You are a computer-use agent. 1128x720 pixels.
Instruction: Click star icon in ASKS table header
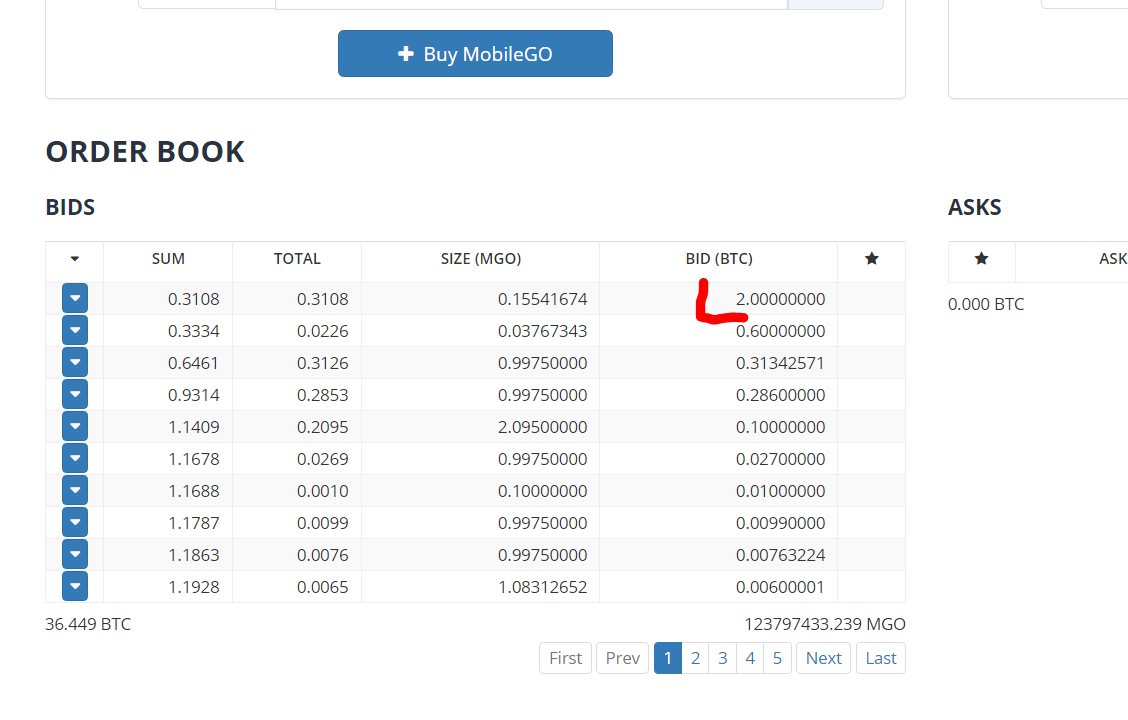point(981,259)
